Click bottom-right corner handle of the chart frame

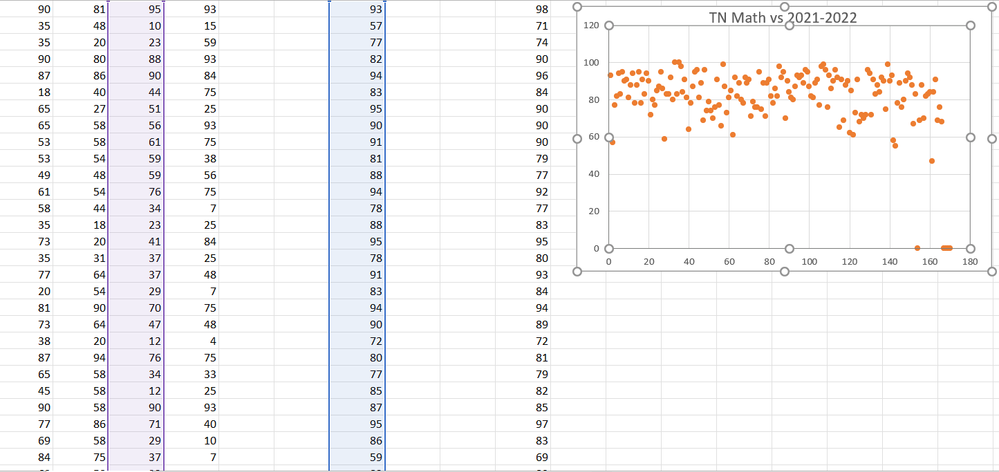[991, 271]
